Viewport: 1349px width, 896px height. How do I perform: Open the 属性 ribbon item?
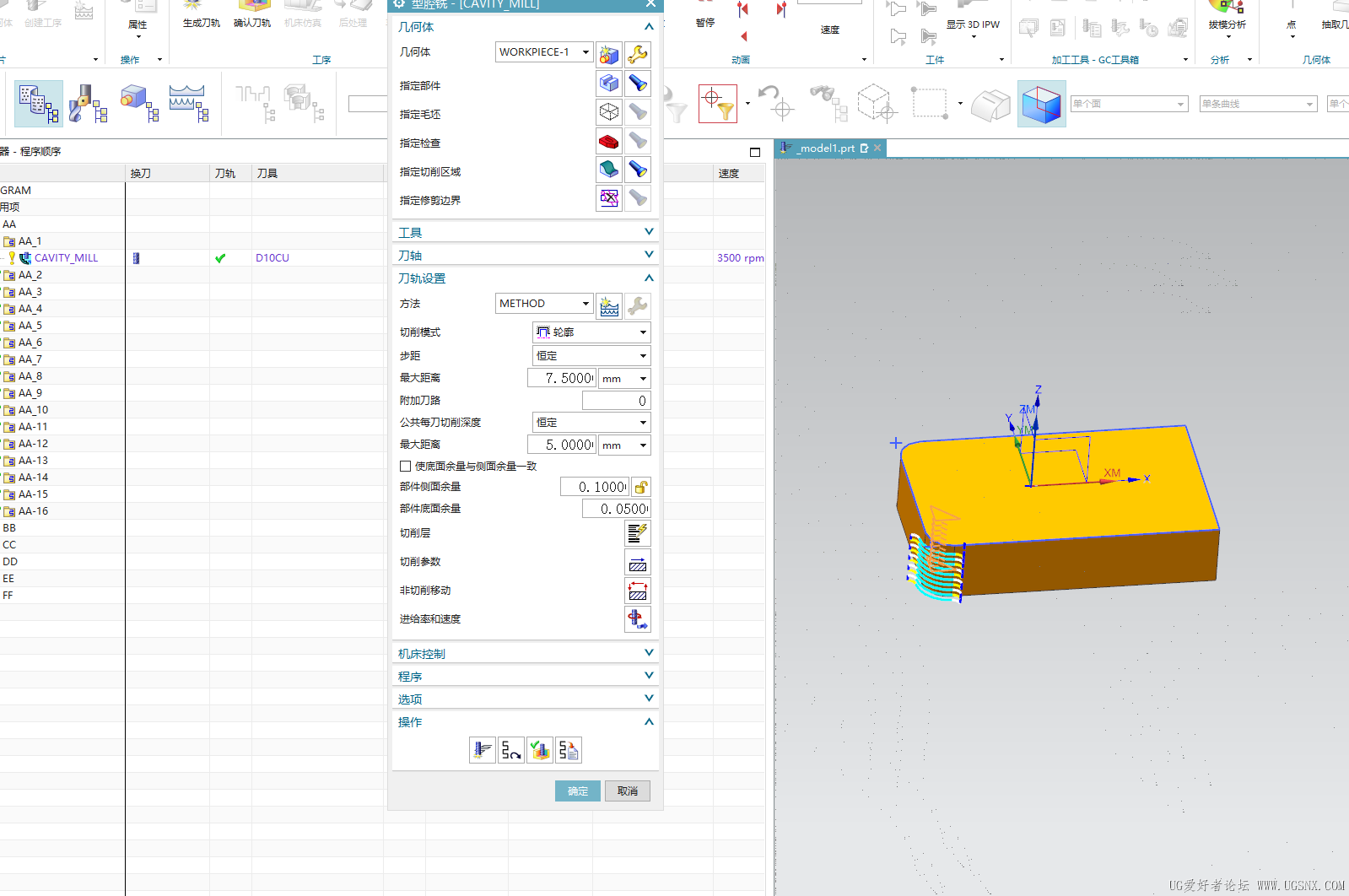coord(138,19)
